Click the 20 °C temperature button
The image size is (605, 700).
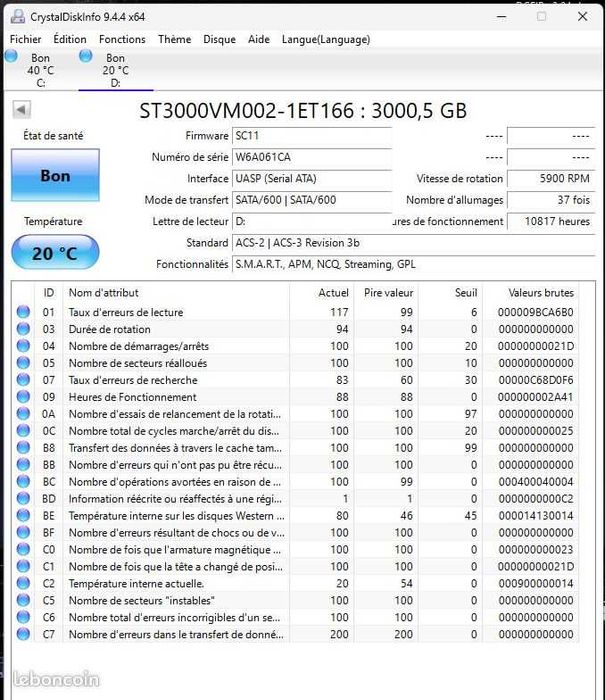tap(55, 253)
